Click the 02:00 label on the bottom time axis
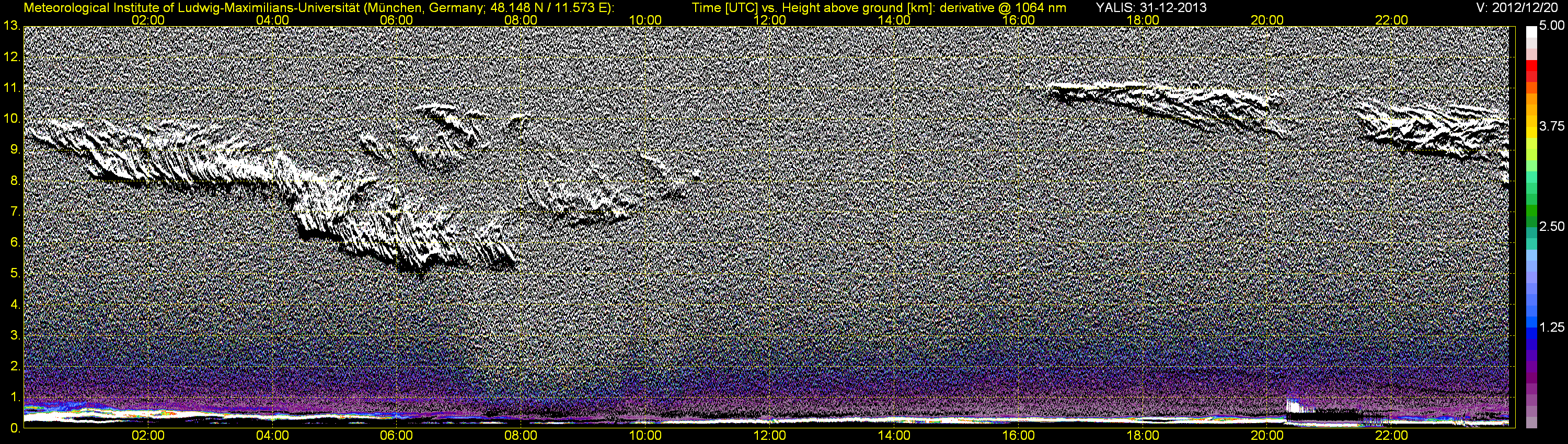The image size is (1568, 444). [x=148, y=436]
